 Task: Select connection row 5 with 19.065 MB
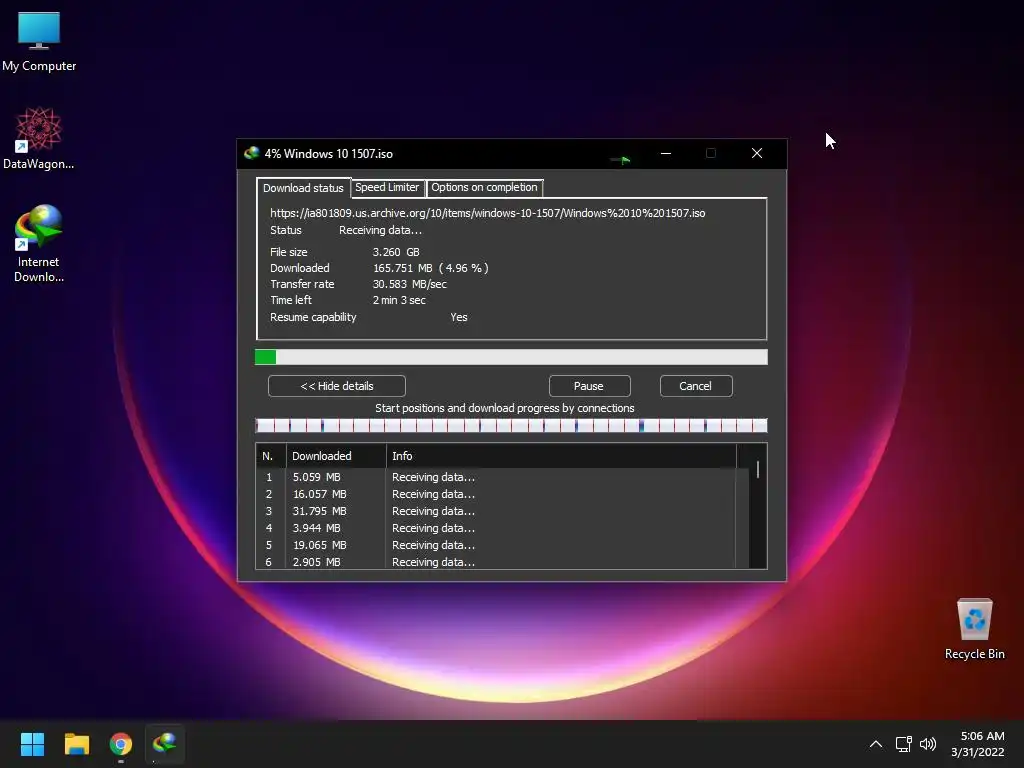[x=496, y=545]
